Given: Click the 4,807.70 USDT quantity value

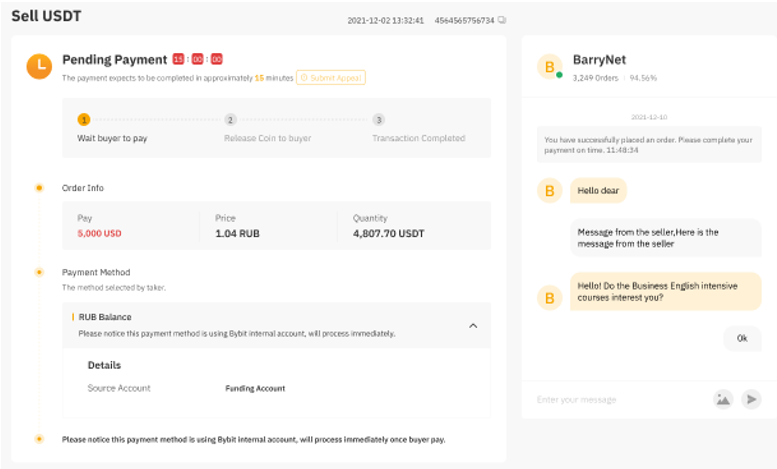Looking at the screenshot, I should (x=388, y=233).
